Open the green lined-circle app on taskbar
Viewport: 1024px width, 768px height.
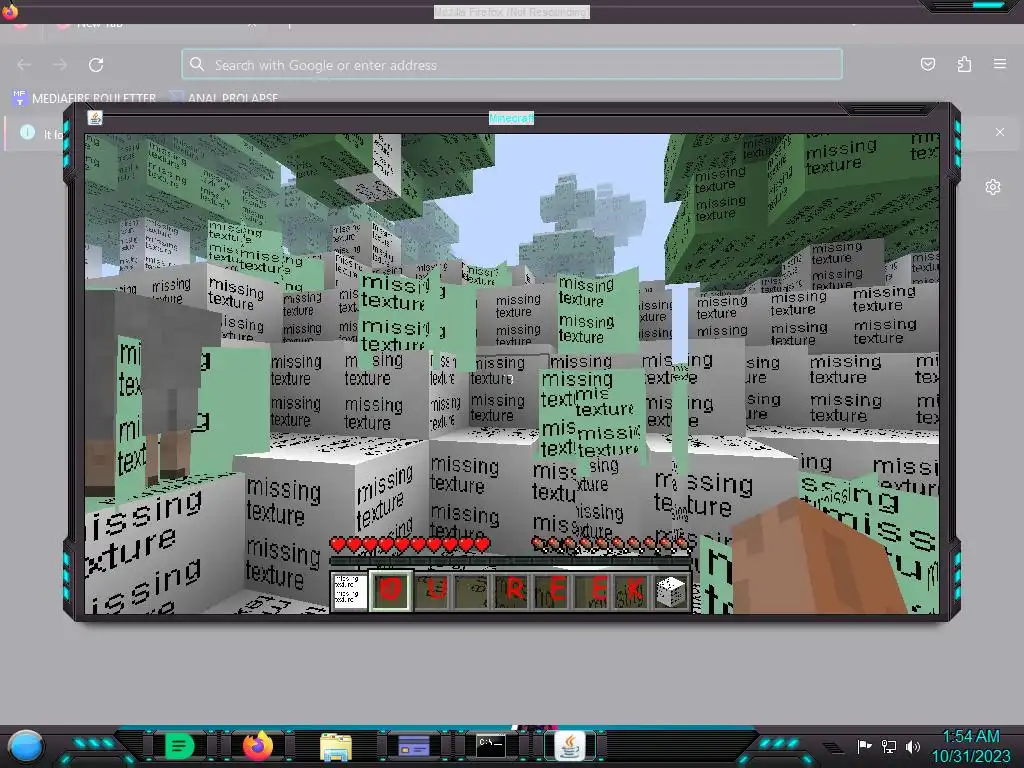(x=180, y=746)
